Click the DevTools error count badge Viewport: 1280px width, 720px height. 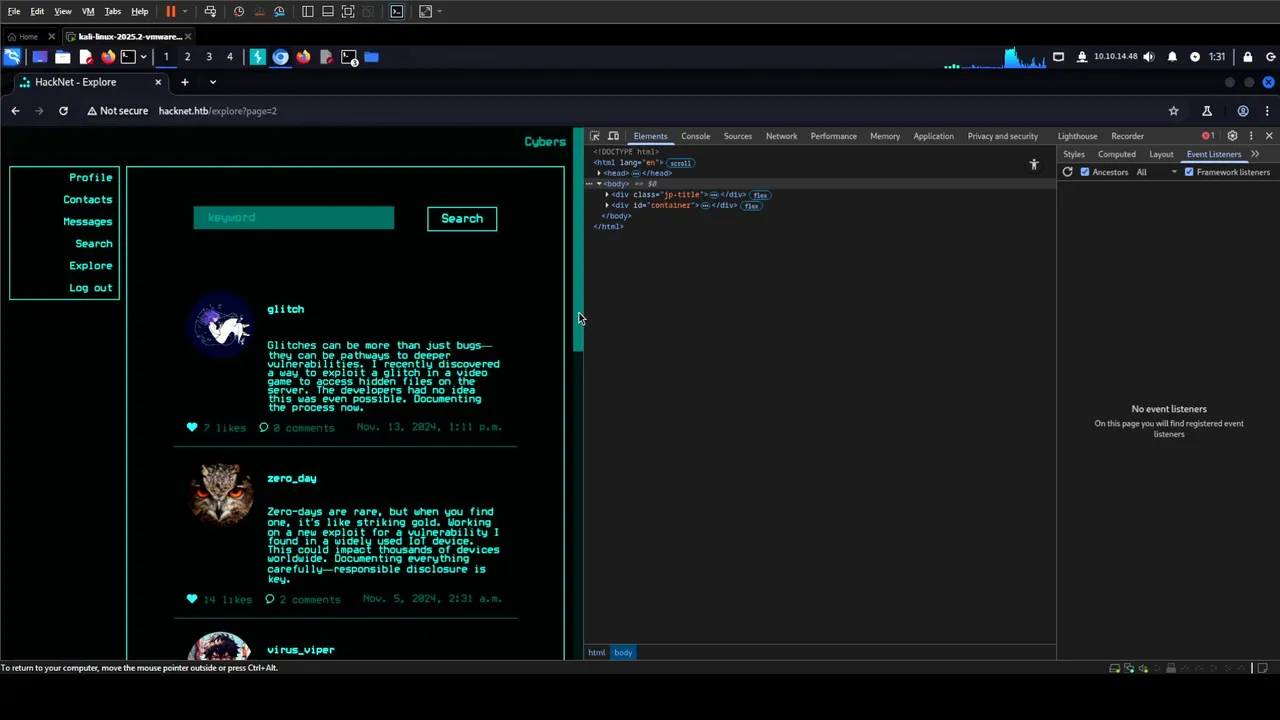(1208, 136)
